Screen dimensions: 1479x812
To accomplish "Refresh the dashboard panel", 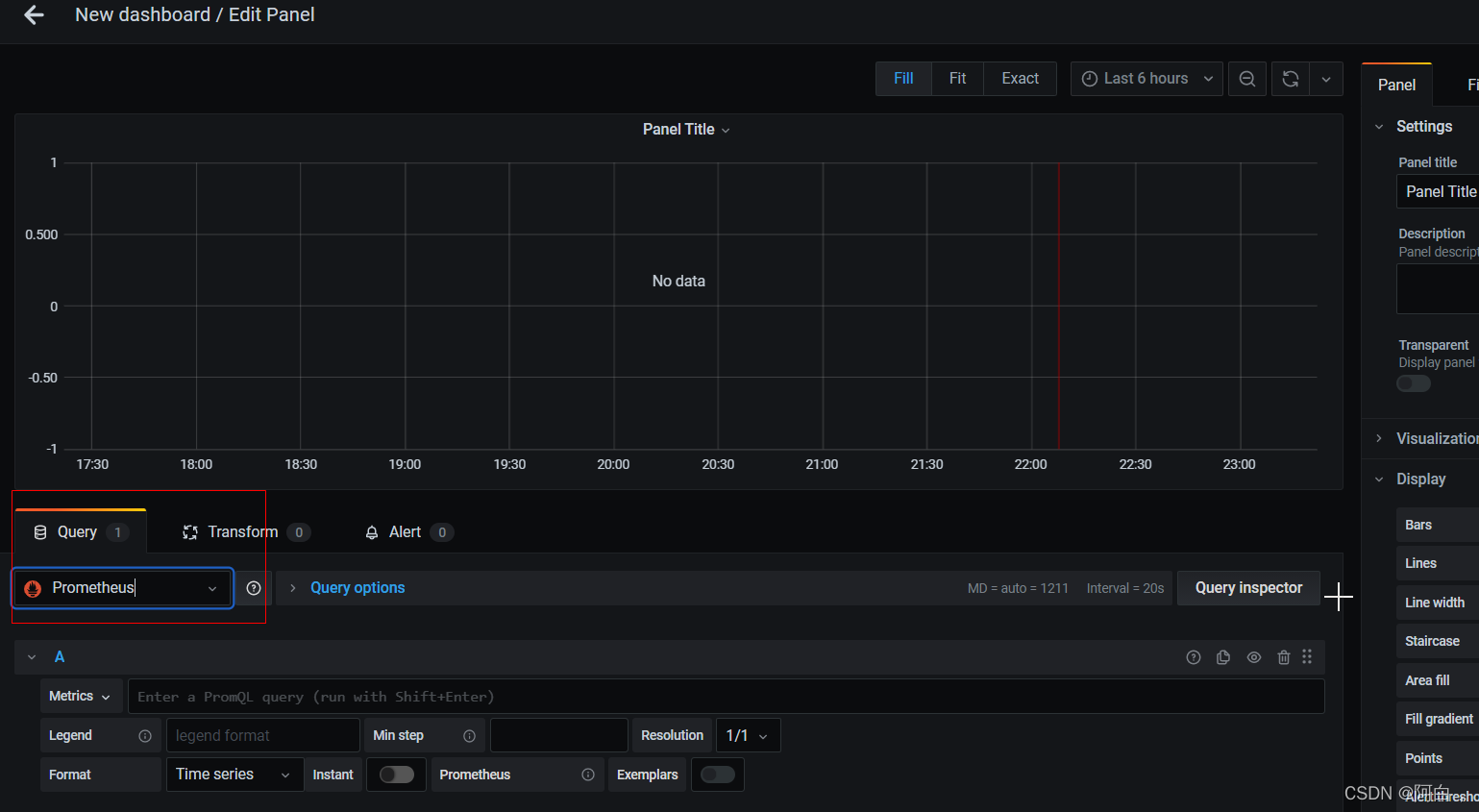I will (x=1291, y=79).
